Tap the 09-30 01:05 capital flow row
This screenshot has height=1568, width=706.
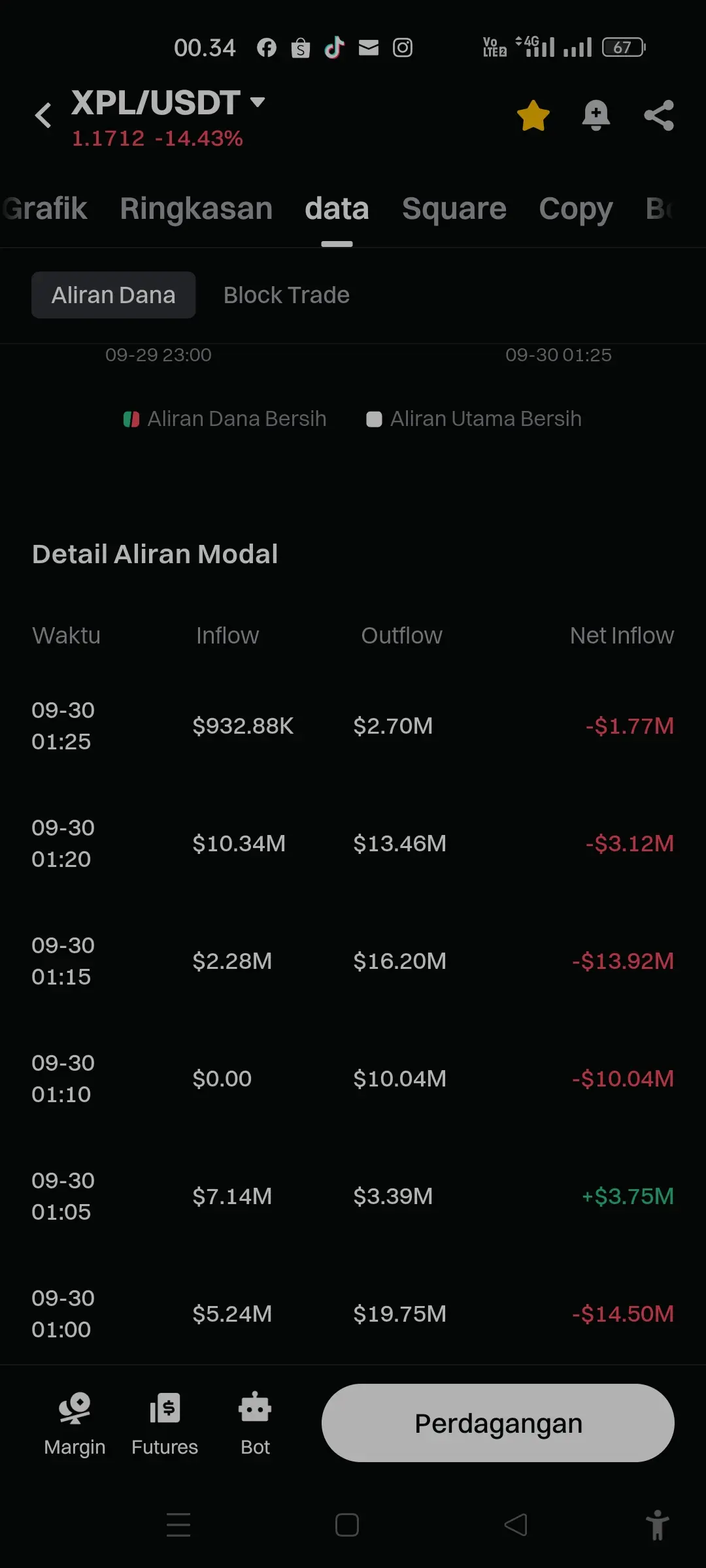353,1196
